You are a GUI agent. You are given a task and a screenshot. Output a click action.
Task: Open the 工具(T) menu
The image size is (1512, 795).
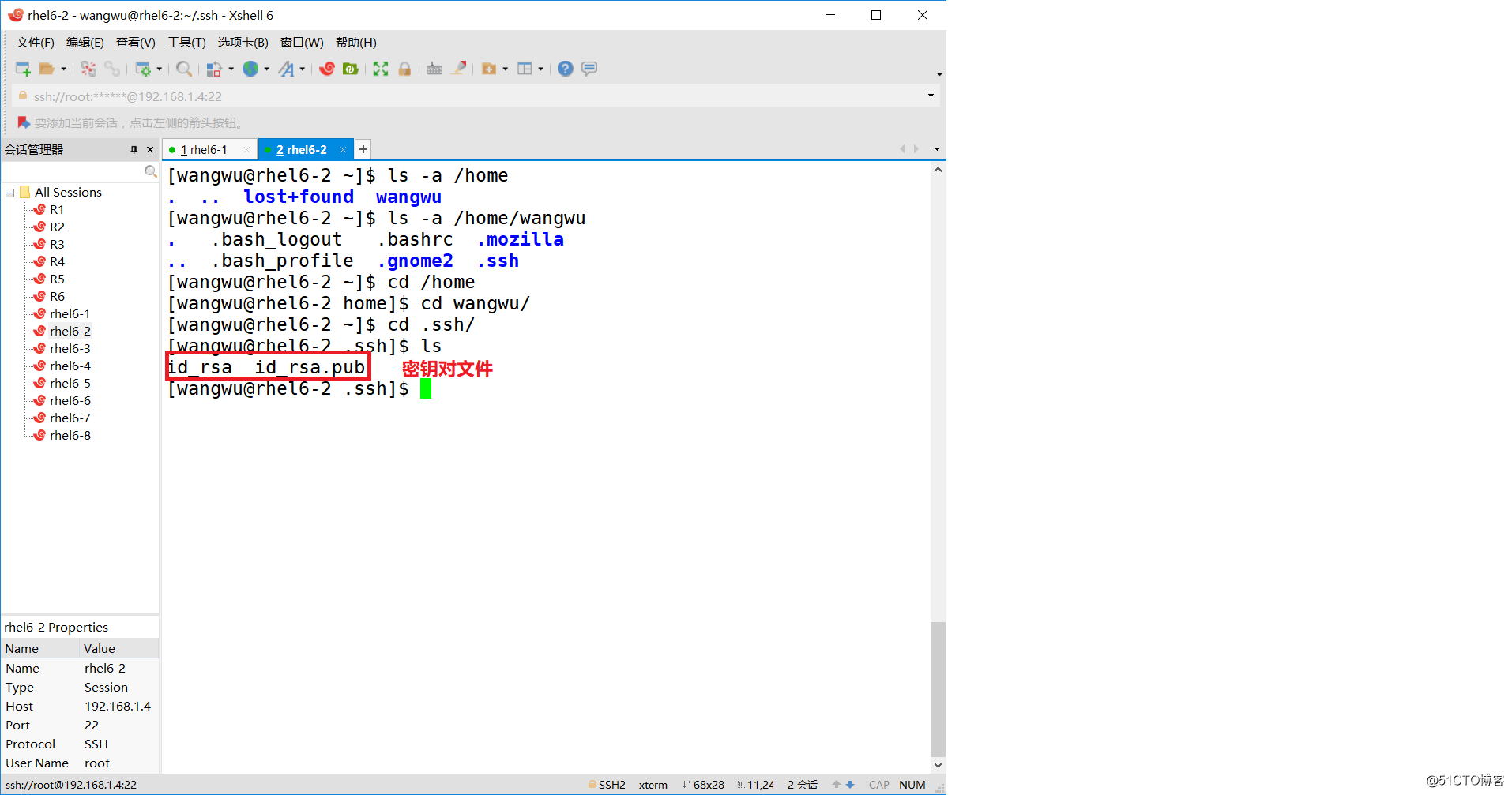pyautogui.click(x=186, y=43)
